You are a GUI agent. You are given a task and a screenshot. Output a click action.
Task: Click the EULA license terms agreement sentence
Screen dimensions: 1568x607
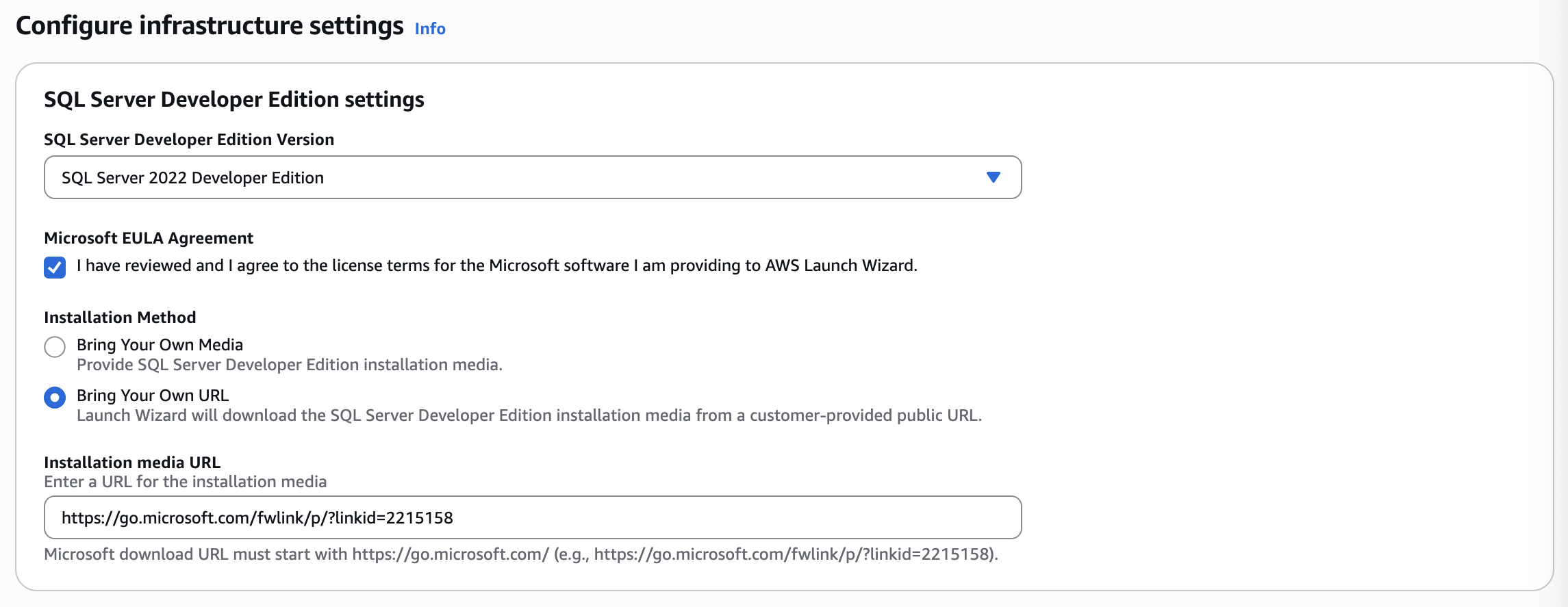pyautogui.click(x=496, y=266)
